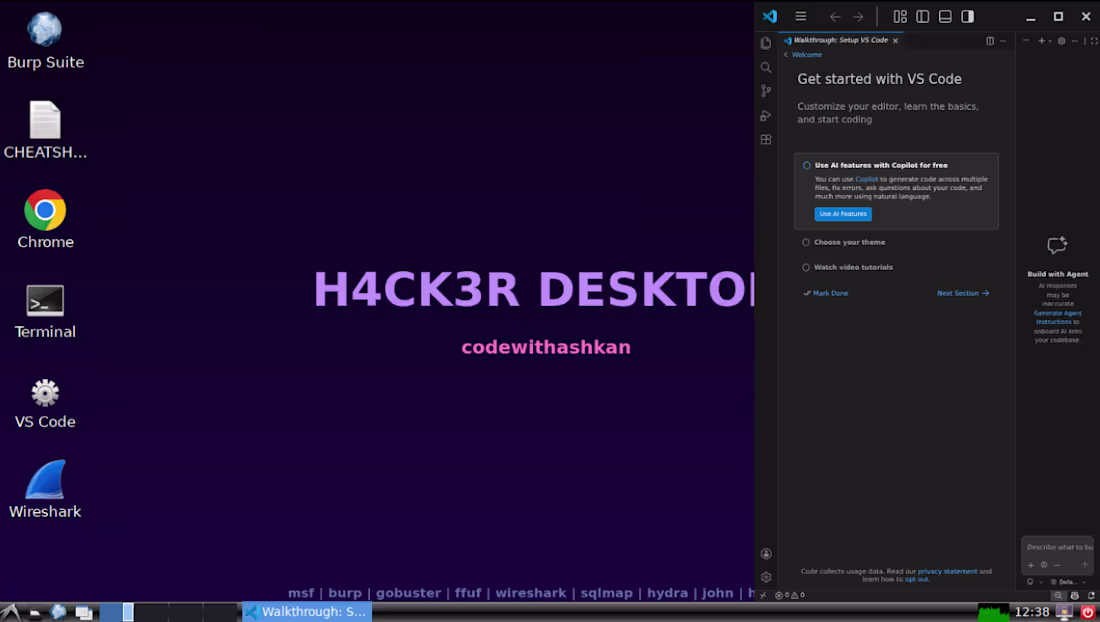
Task: Go to Next Section
Action: (963, 293)
